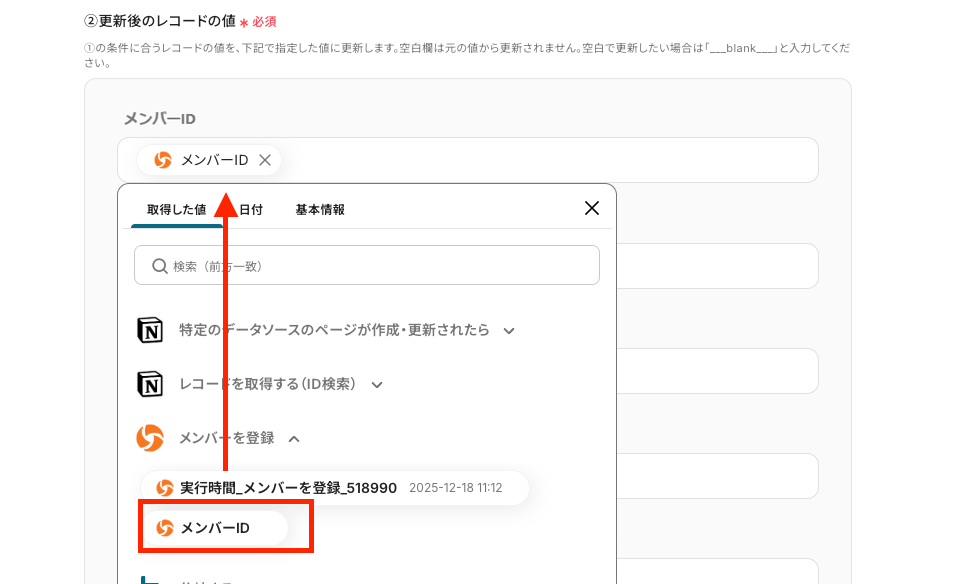Click the magnifier icon in search box
This screenshot has width=956, height=584.
pyautogui.click(x=160, y=266)
